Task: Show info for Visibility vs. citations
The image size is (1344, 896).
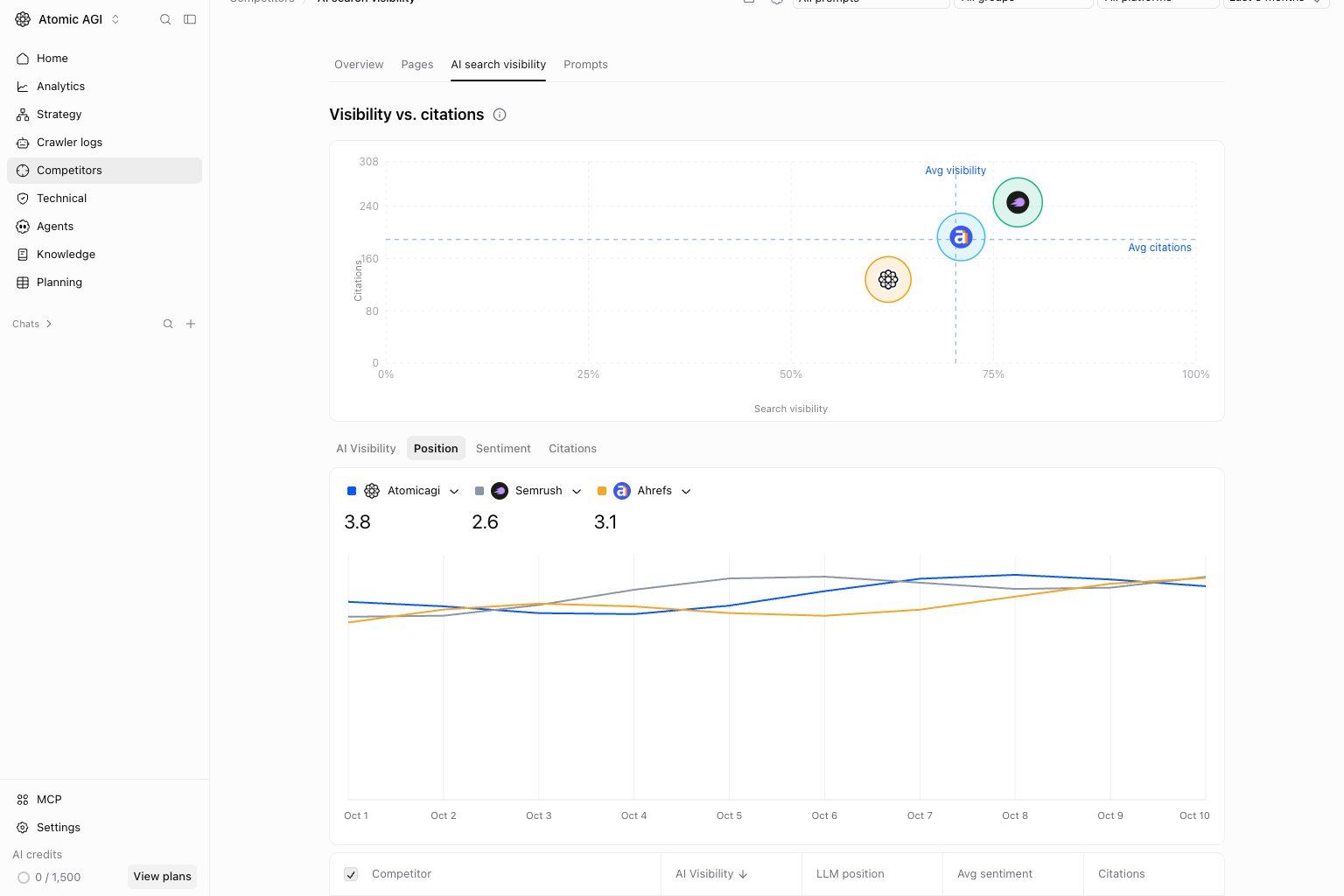Action: tap(500, 115)
